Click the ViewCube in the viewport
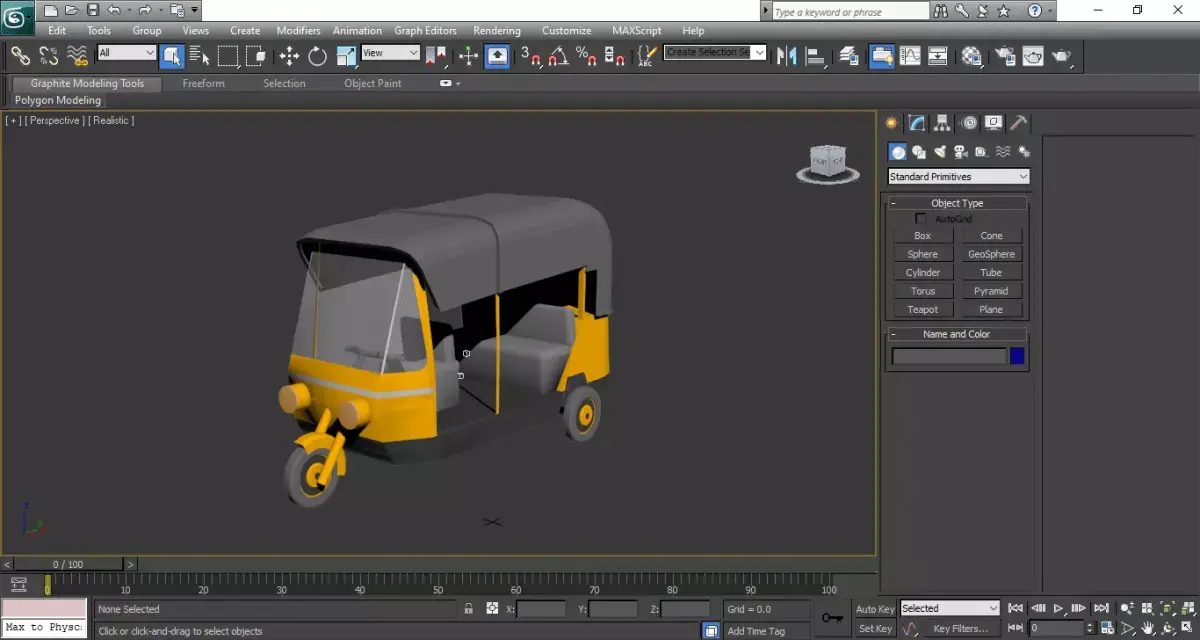Image resolution: width=1200 pixels, height=640 pixels. coord(828,163)
